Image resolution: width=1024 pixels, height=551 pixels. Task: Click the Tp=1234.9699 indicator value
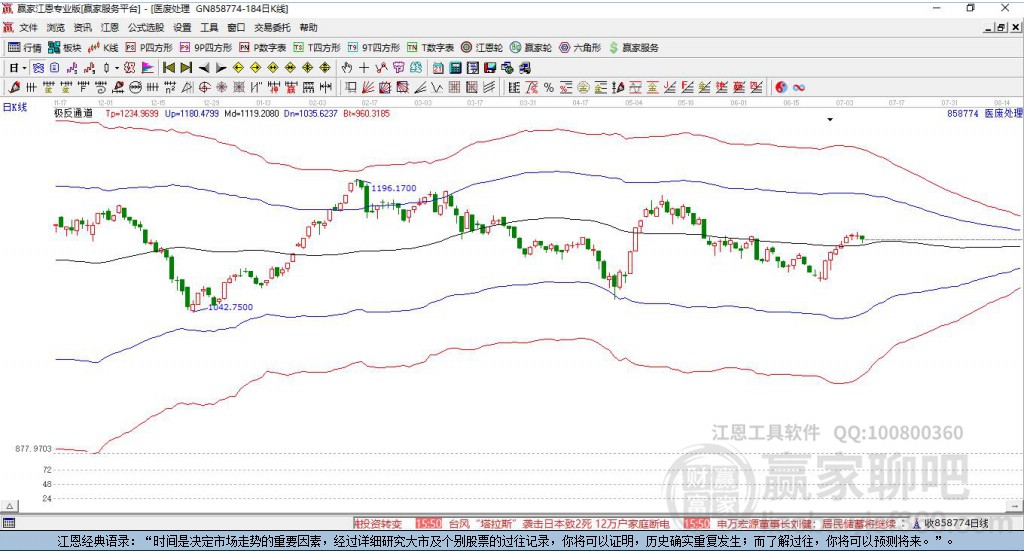point(132,114)
